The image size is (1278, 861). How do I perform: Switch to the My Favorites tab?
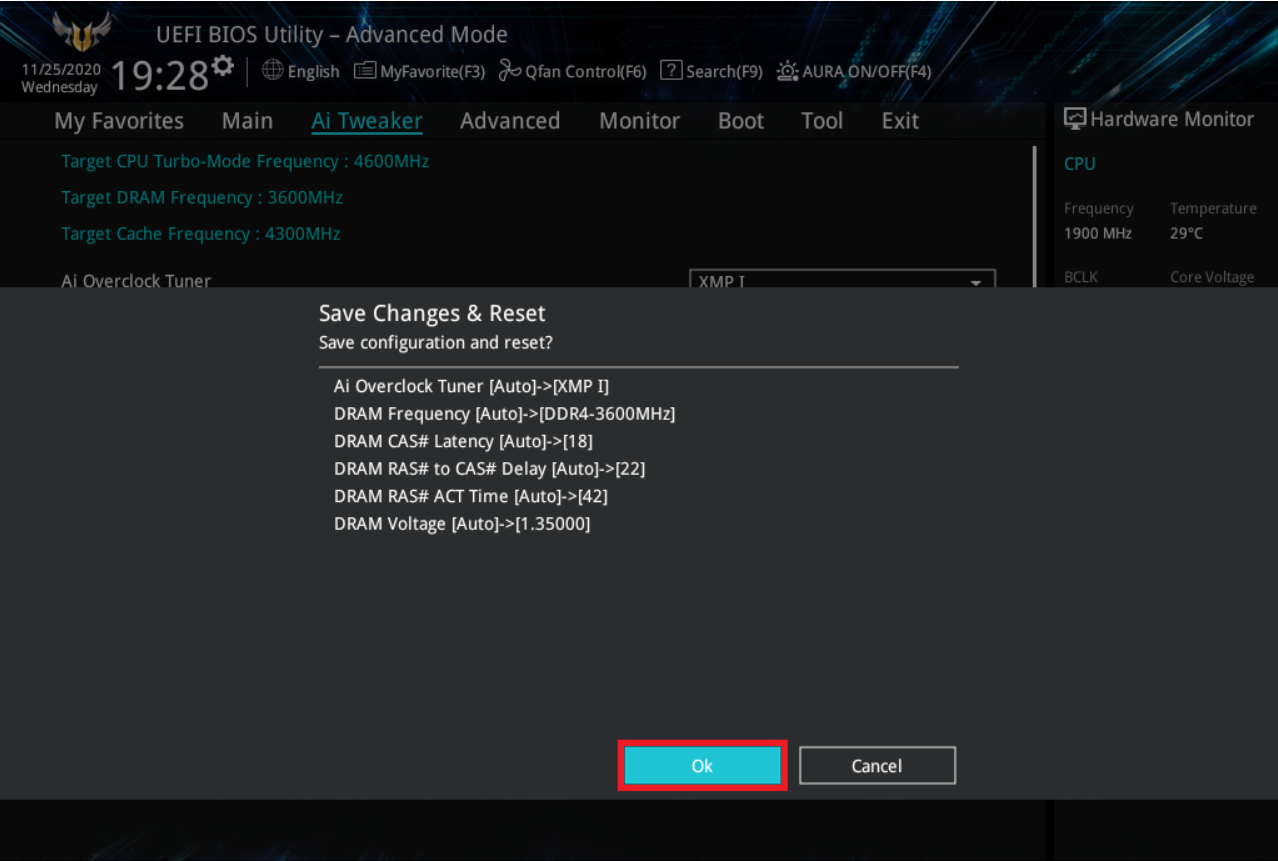tap(119, 121)
